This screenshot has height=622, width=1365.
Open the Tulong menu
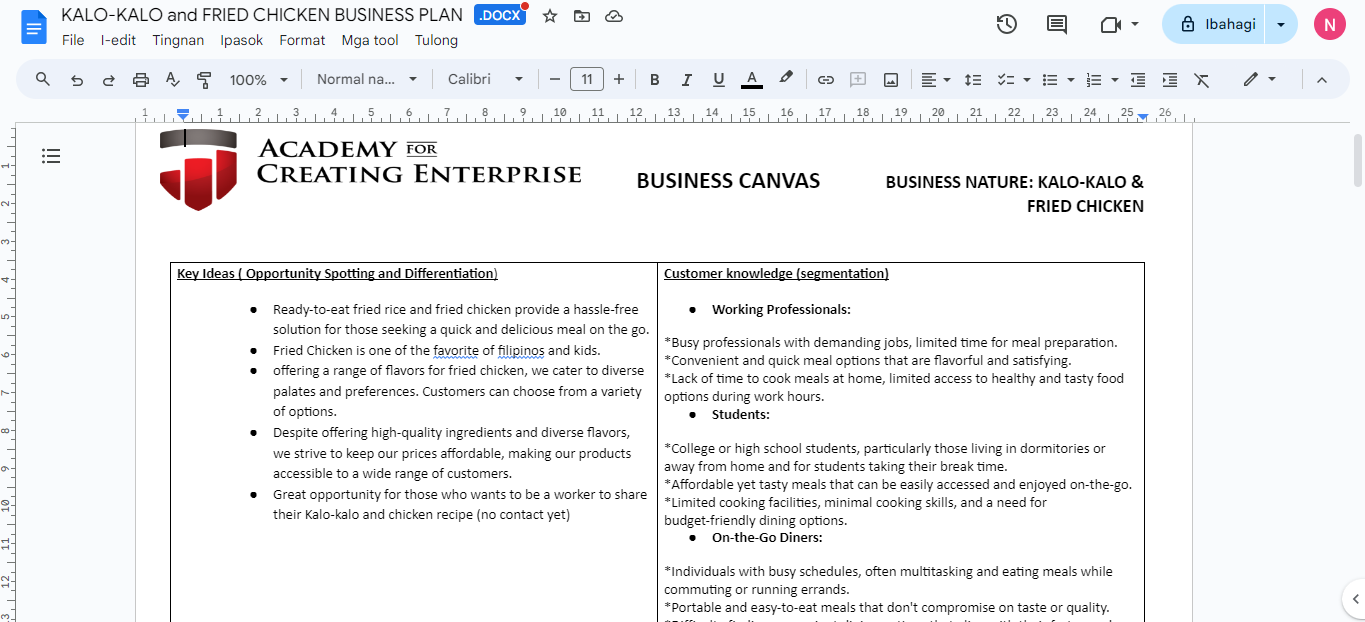pos(436,40)
